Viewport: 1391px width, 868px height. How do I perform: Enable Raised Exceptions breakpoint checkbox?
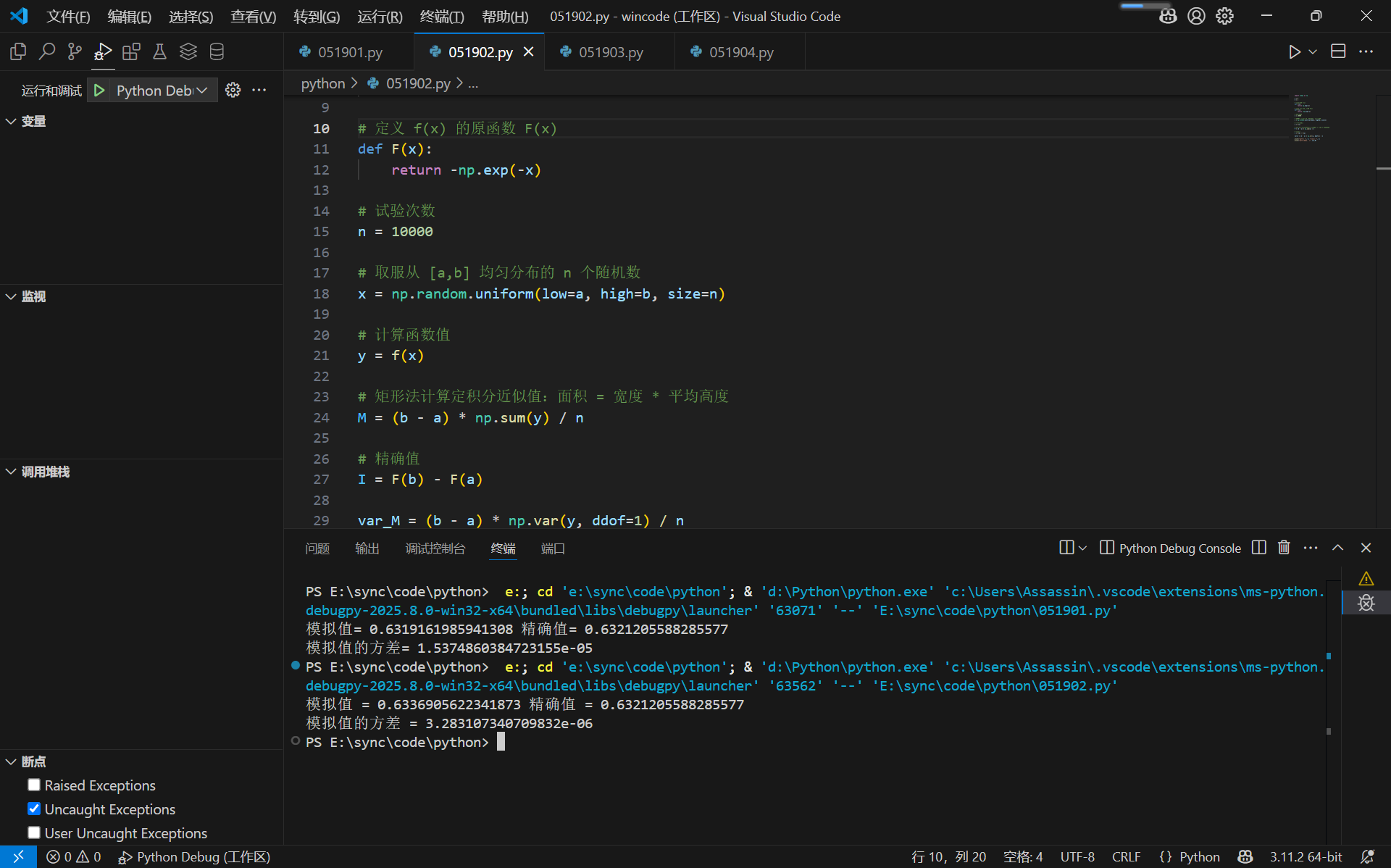click(x=34, y=785)
